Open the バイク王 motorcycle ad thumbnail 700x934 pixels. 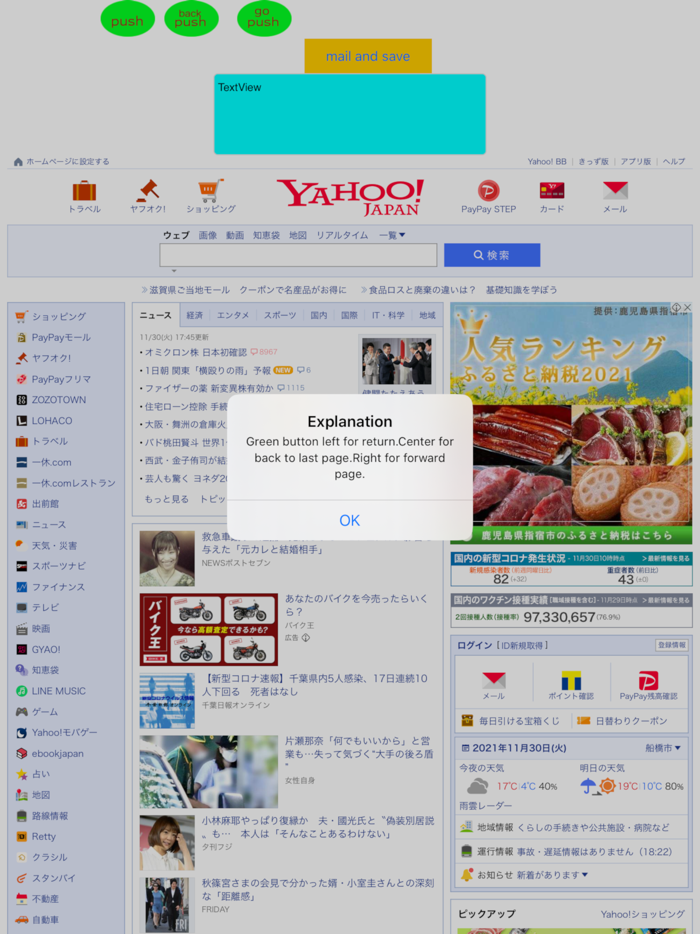[x=209, y=629]
